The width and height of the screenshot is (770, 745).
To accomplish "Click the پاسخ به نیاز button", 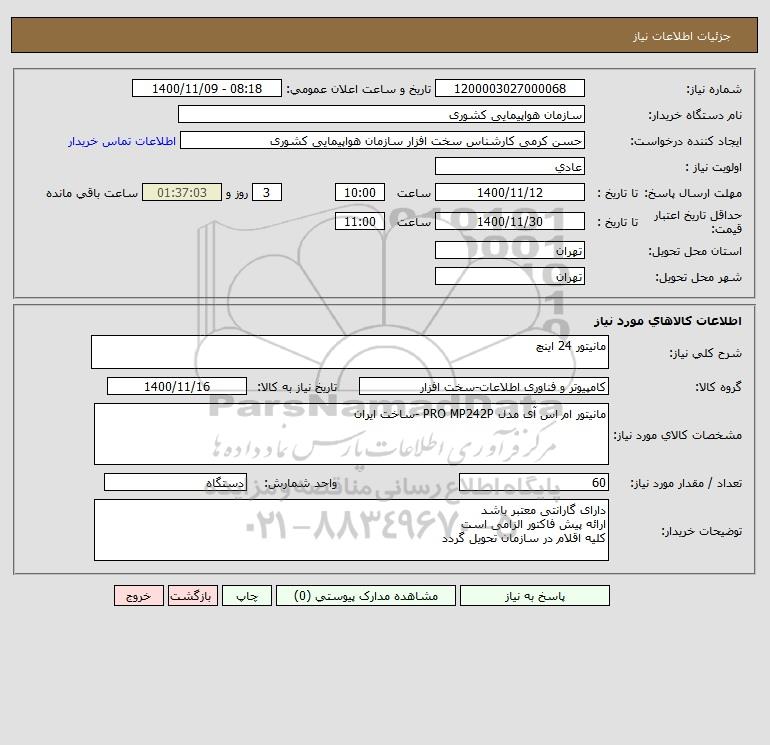I will point(535,596).
